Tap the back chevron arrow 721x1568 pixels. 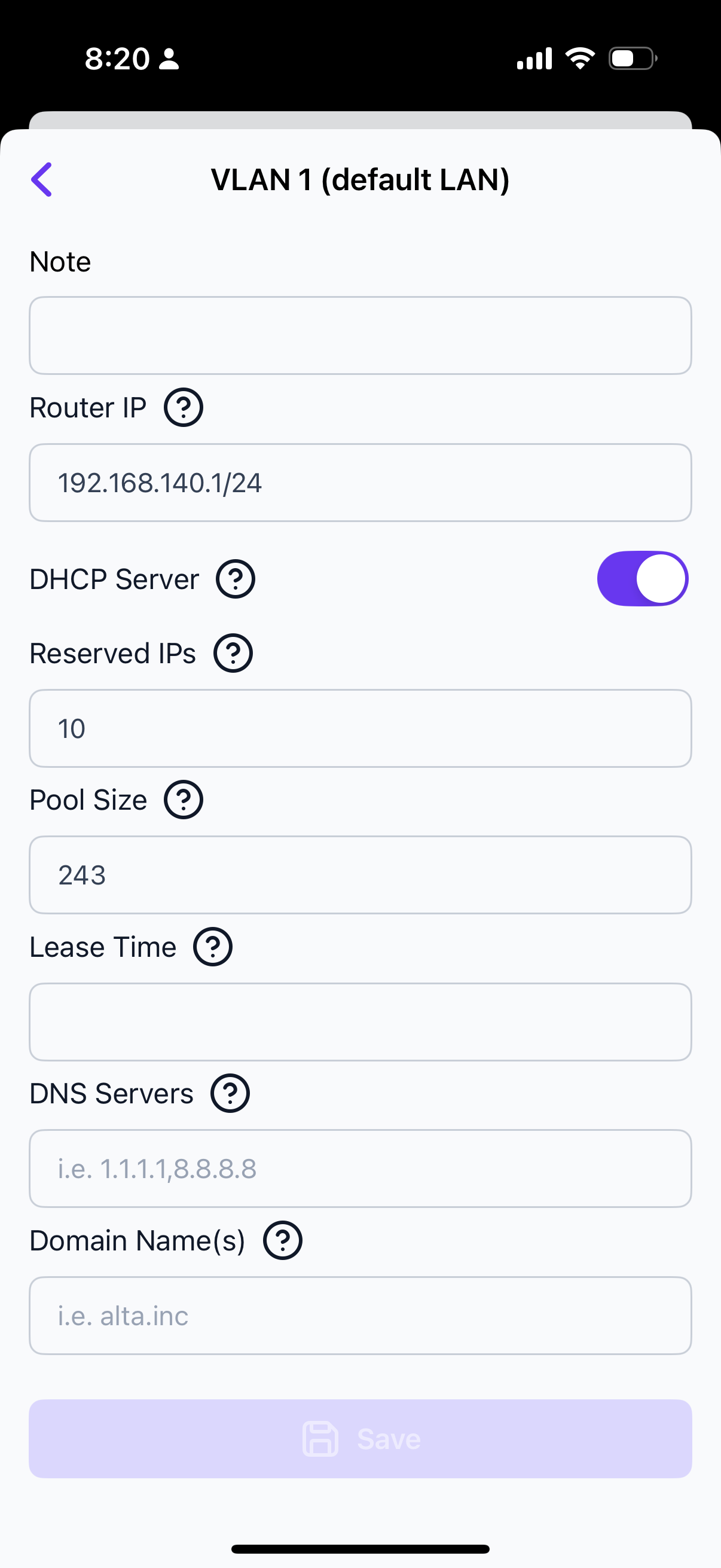[x=42, y=179]
